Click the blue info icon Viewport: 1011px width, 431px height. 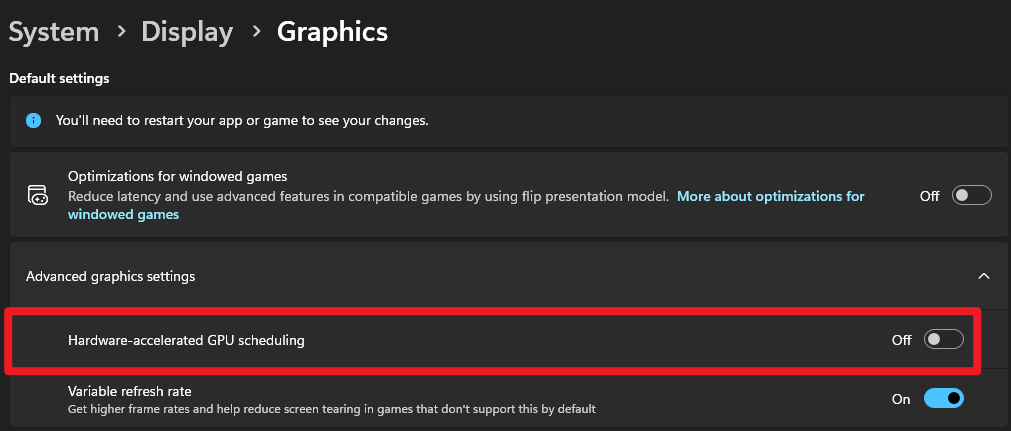click(34, 120)
